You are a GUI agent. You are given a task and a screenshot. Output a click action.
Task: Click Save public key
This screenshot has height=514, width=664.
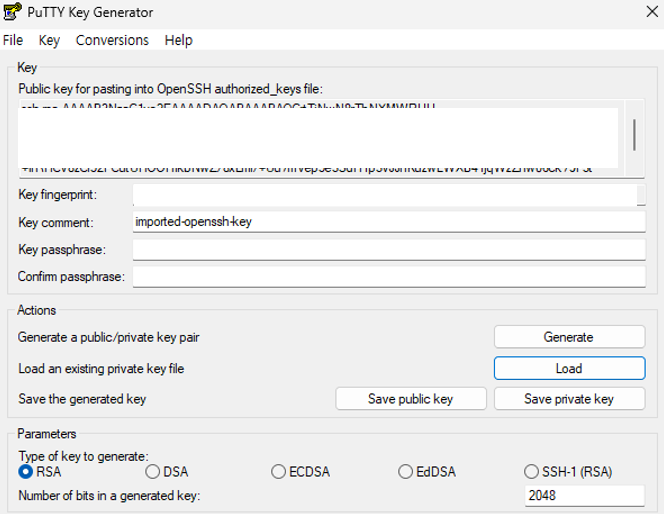tap(411, 399)
